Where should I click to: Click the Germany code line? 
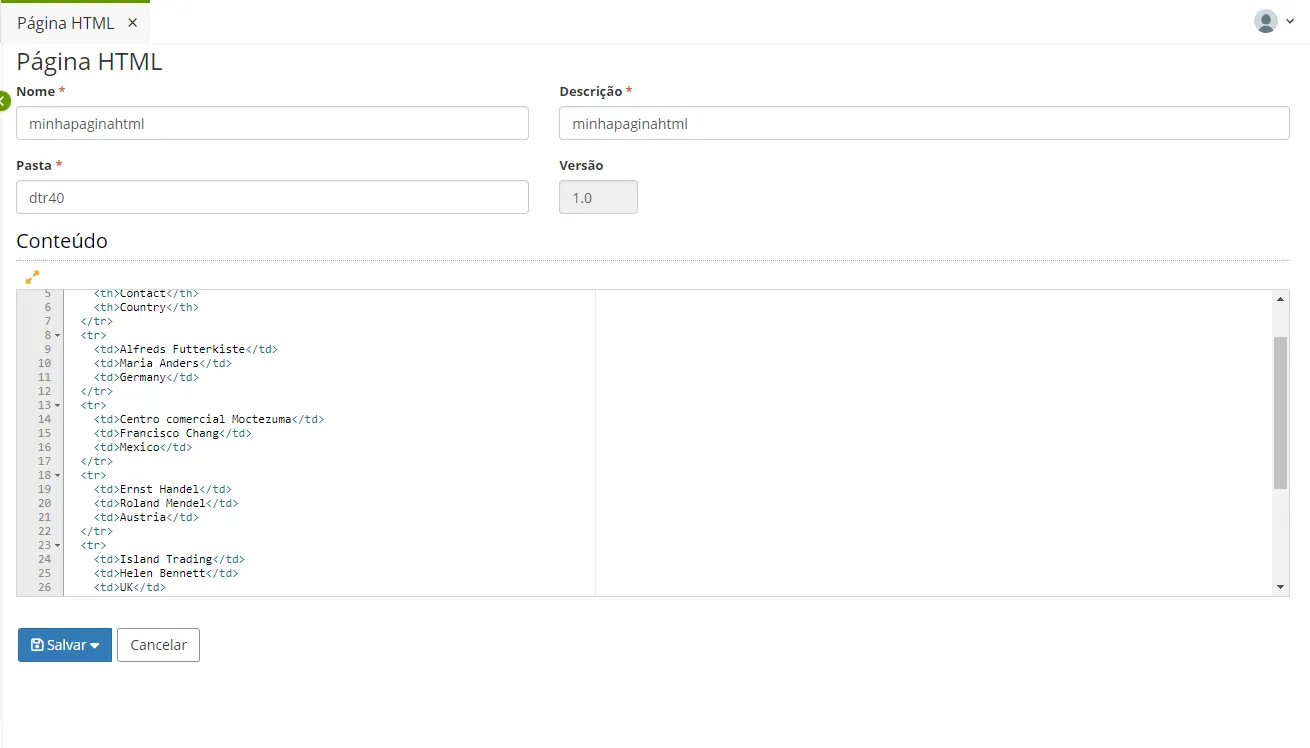147,377
